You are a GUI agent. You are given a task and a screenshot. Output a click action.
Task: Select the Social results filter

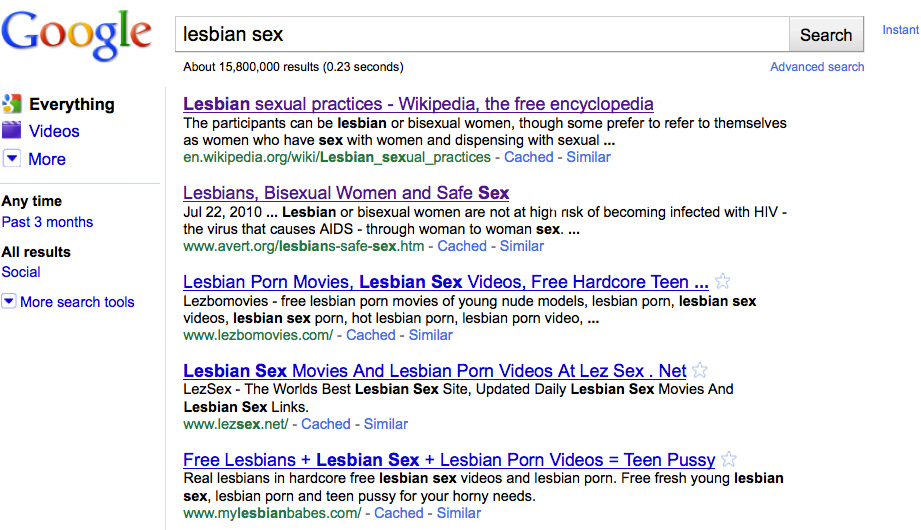21,272
